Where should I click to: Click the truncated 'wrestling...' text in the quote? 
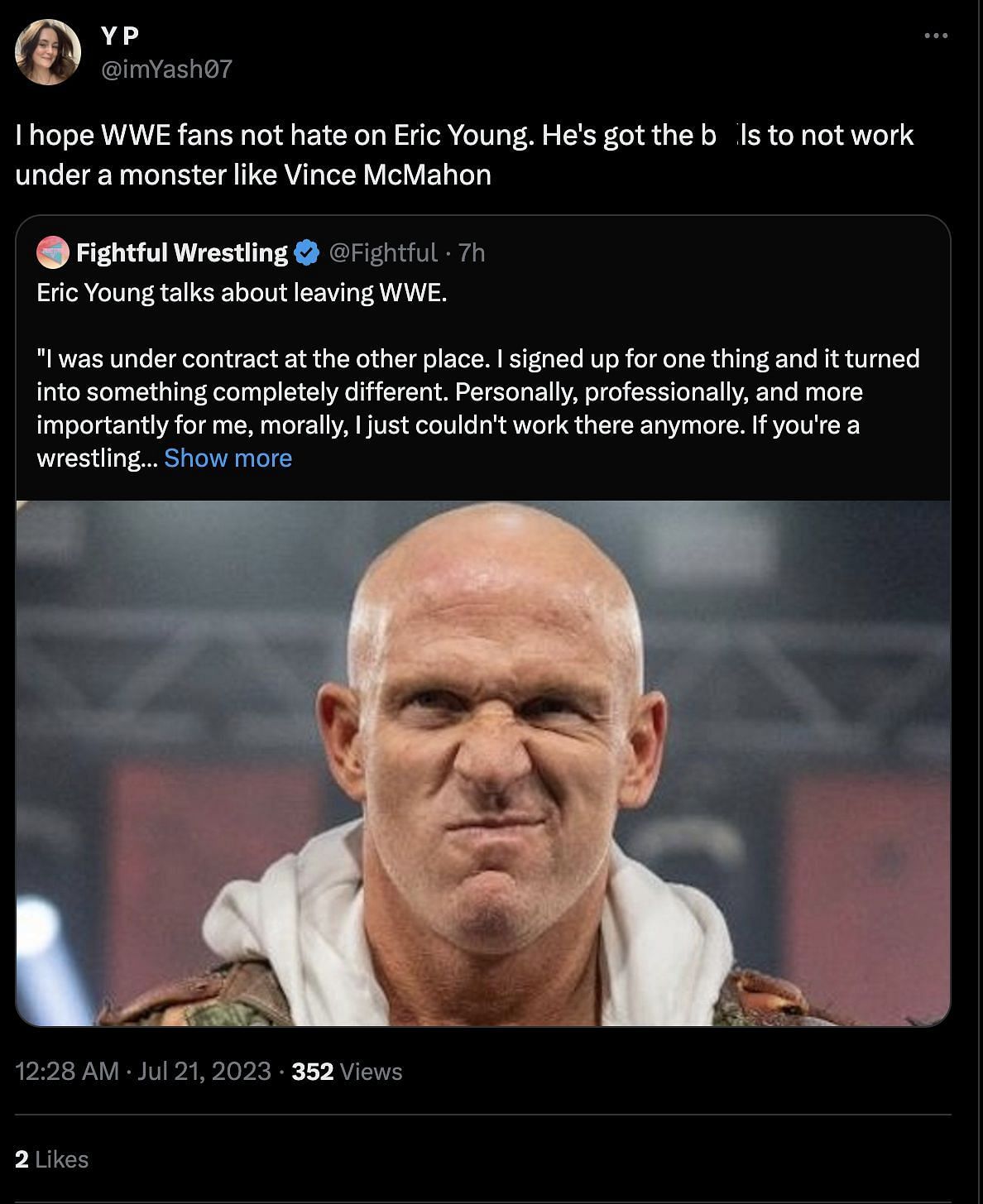point(94,458)
